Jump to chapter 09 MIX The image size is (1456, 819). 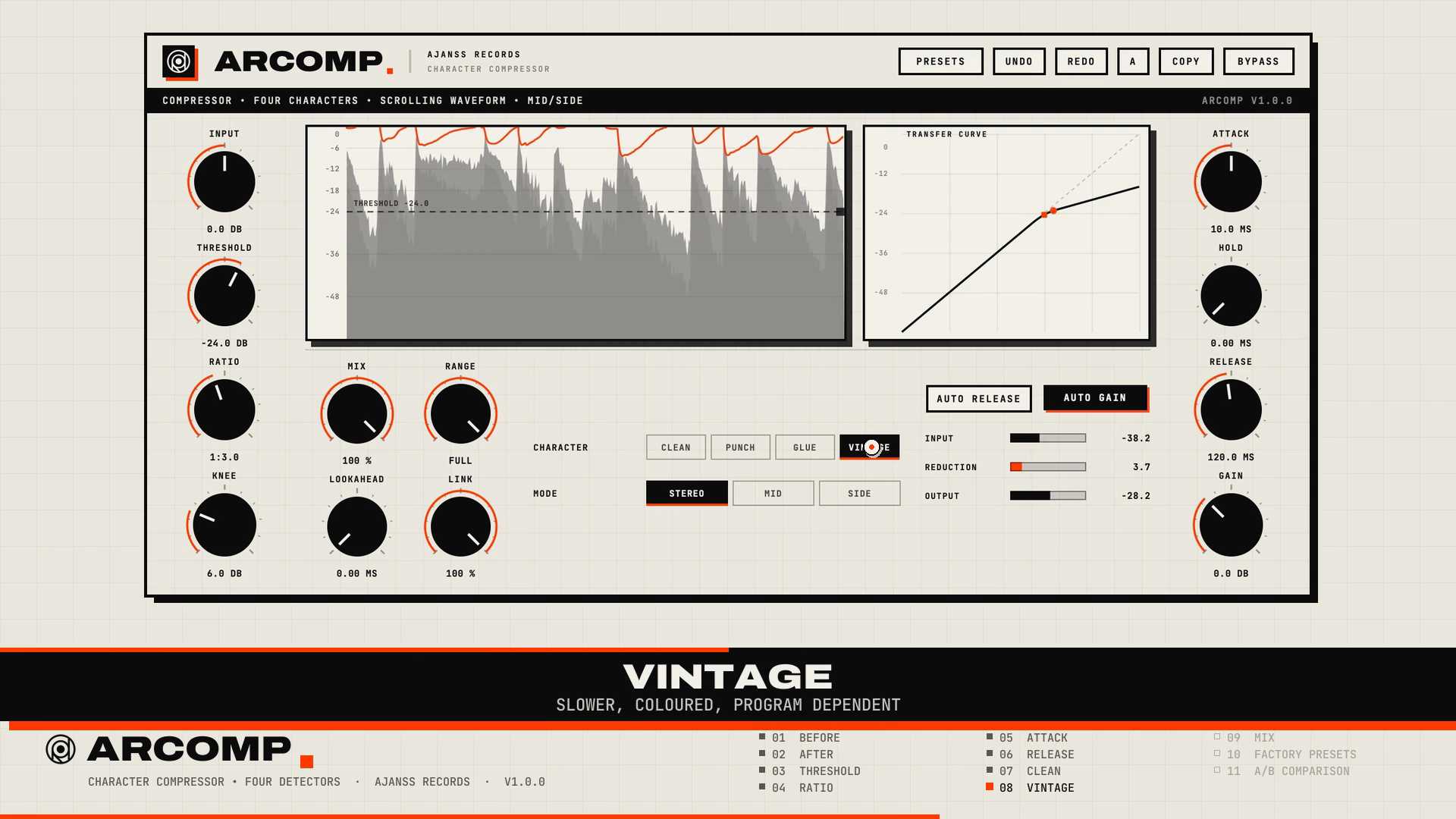[x=1244, y=738]
